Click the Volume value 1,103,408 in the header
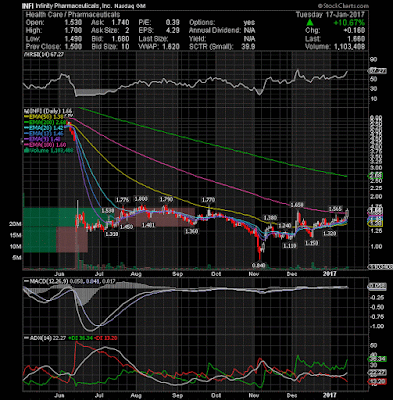Screen dimensions: 393x400 click(x=349, y=46)
